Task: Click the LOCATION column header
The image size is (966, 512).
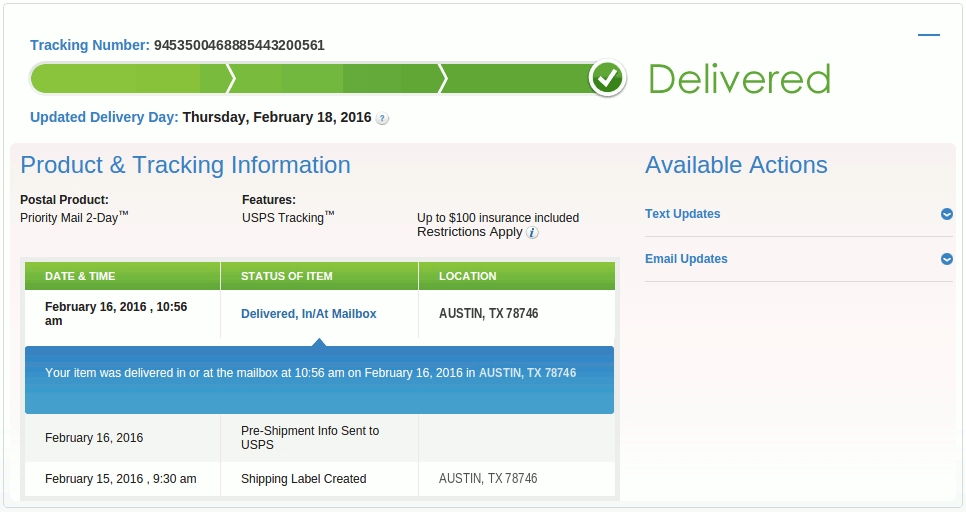Action: pos(467,276)
